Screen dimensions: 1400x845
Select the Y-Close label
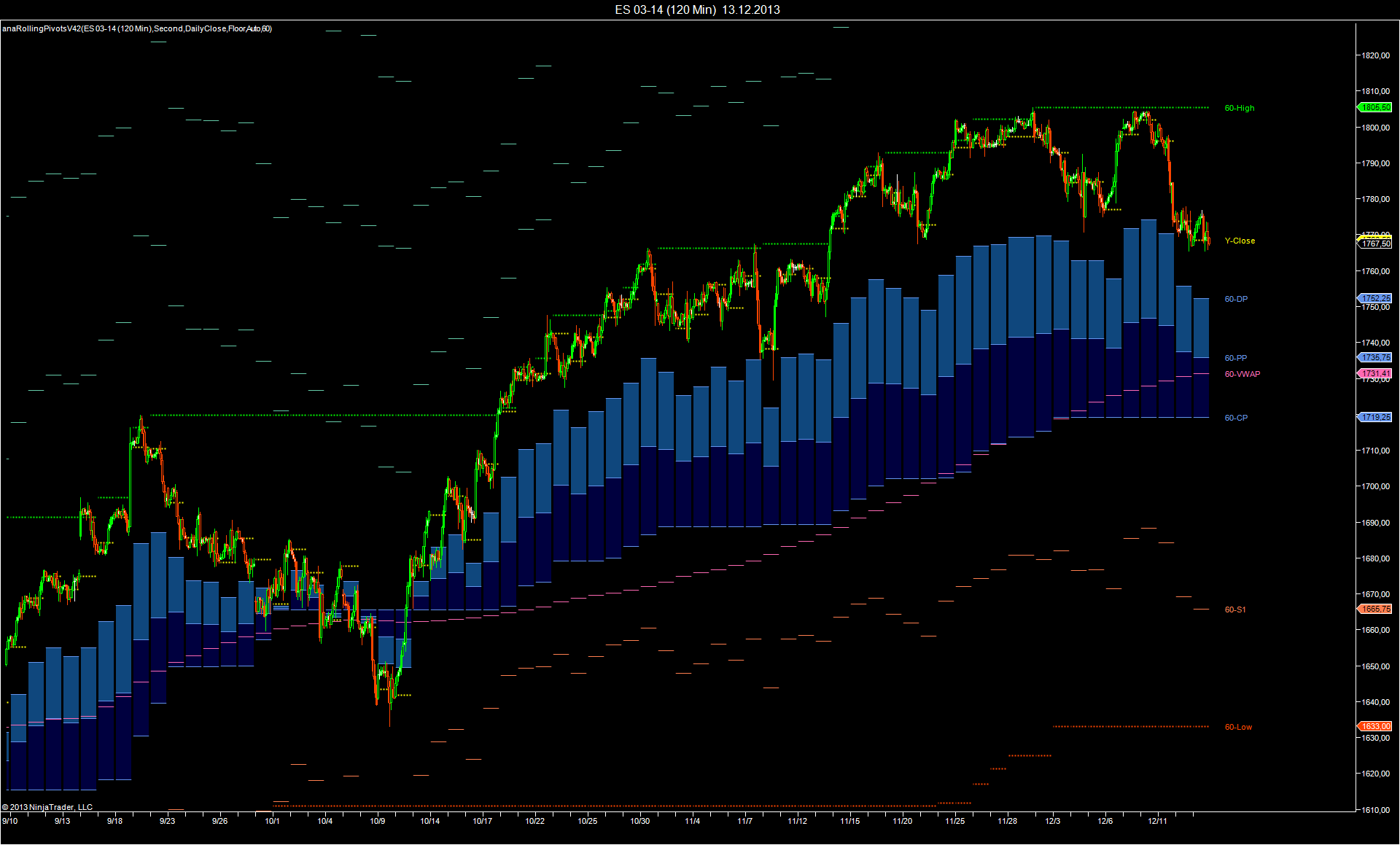[x=1240, y=241]
